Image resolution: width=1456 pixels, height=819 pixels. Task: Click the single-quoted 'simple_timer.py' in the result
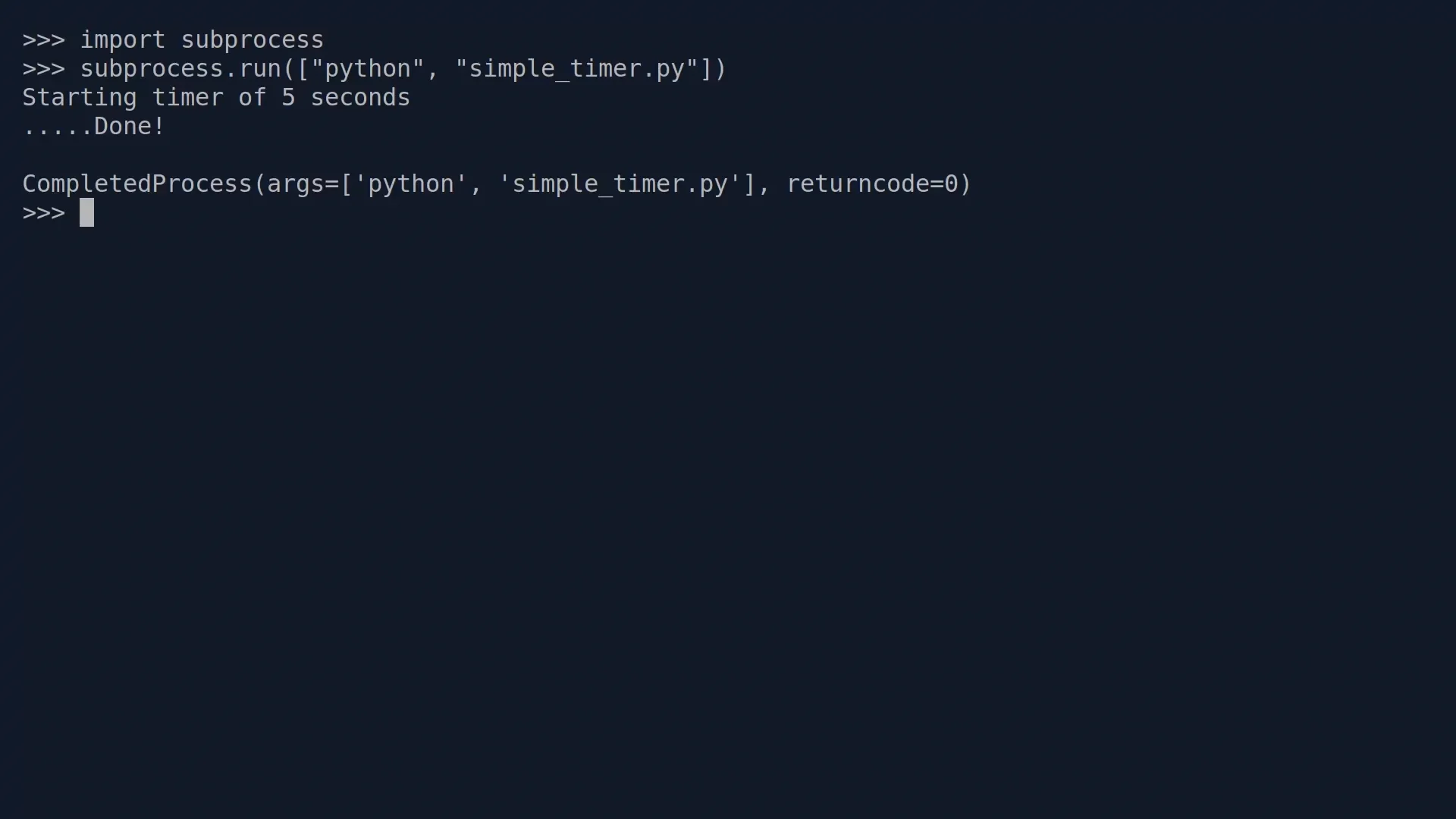point(620,184)
